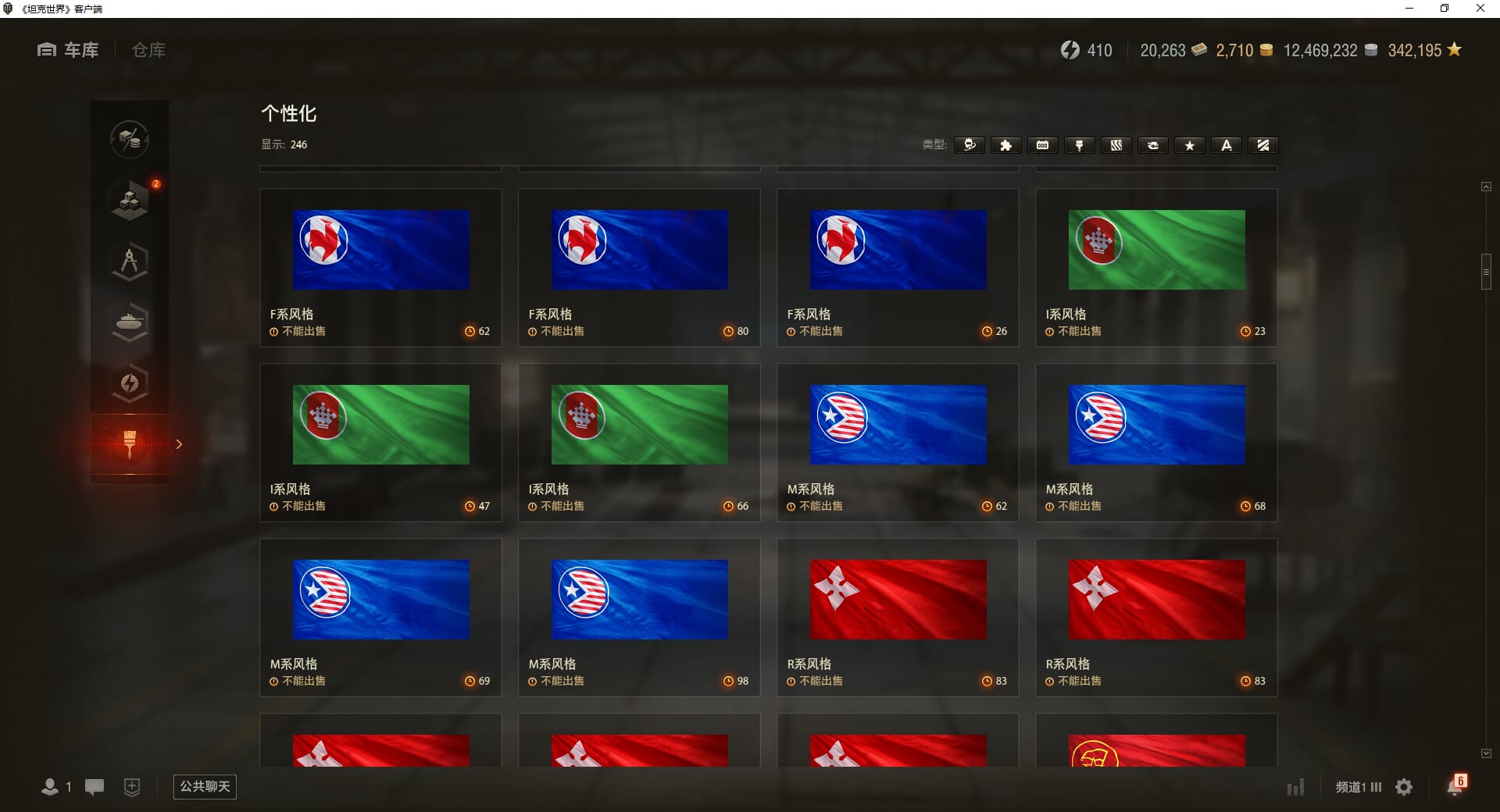Toggle the paintbrush paint type filter

click(1080, 145)
